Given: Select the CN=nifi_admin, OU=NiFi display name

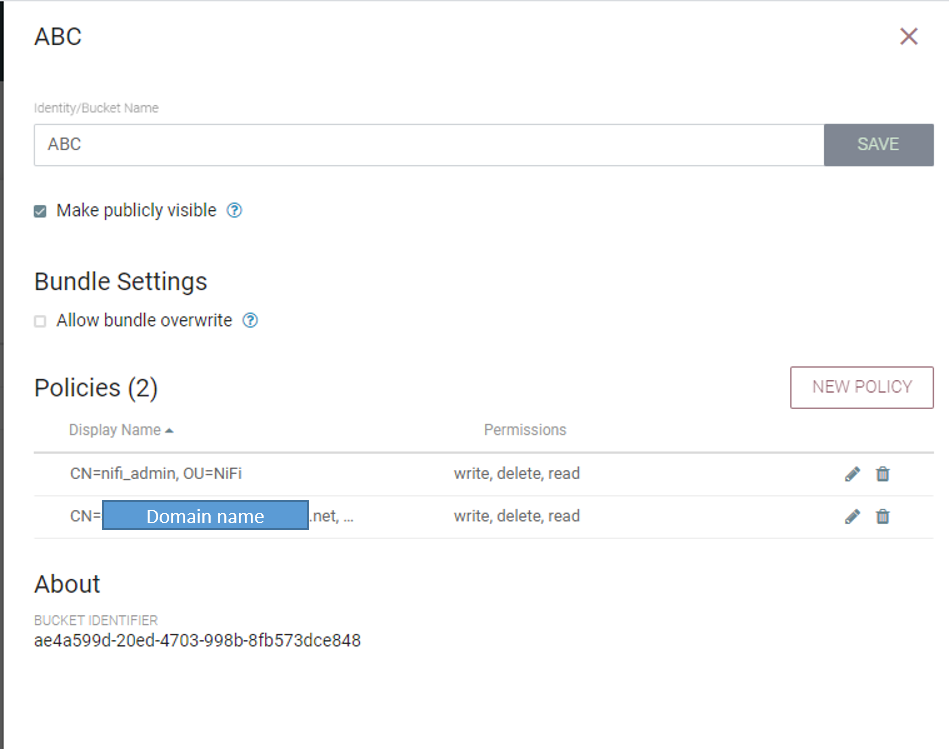Looking at the screenshot, I should click(x=156, y=473).
